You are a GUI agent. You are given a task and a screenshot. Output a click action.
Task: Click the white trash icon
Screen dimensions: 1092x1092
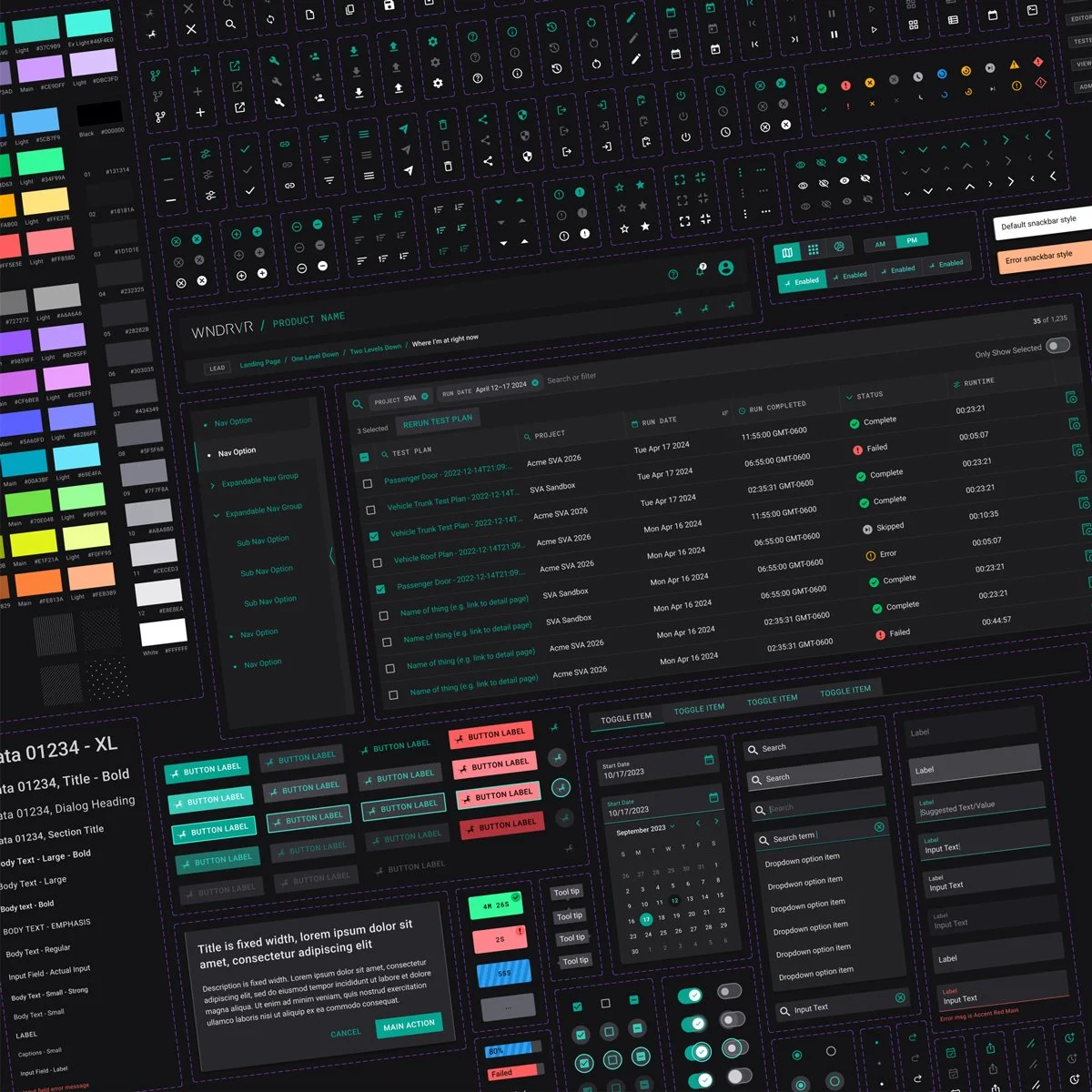(448, 166)
